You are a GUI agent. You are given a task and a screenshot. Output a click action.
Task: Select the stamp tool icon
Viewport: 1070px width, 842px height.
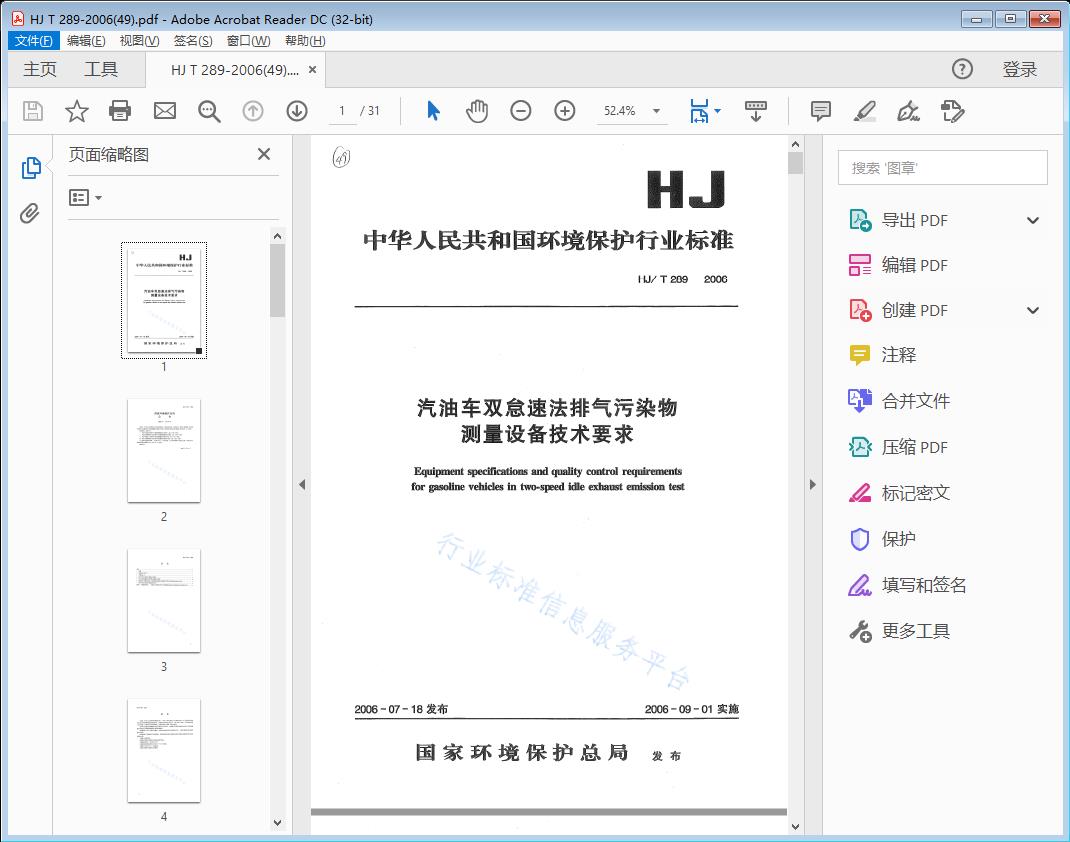952,111
